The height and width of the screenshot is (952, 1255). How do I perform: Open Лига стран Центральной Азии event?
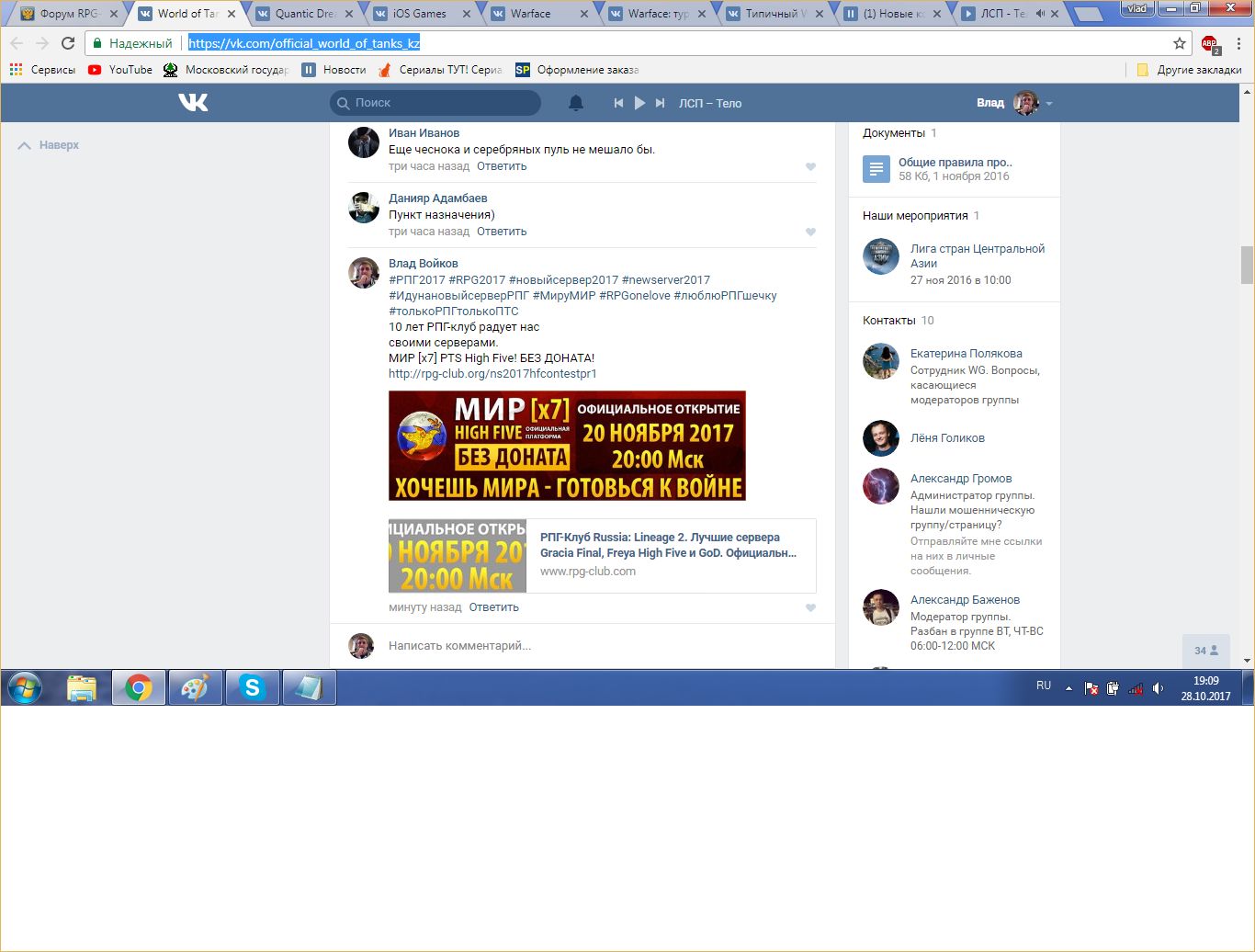(978, 256)
